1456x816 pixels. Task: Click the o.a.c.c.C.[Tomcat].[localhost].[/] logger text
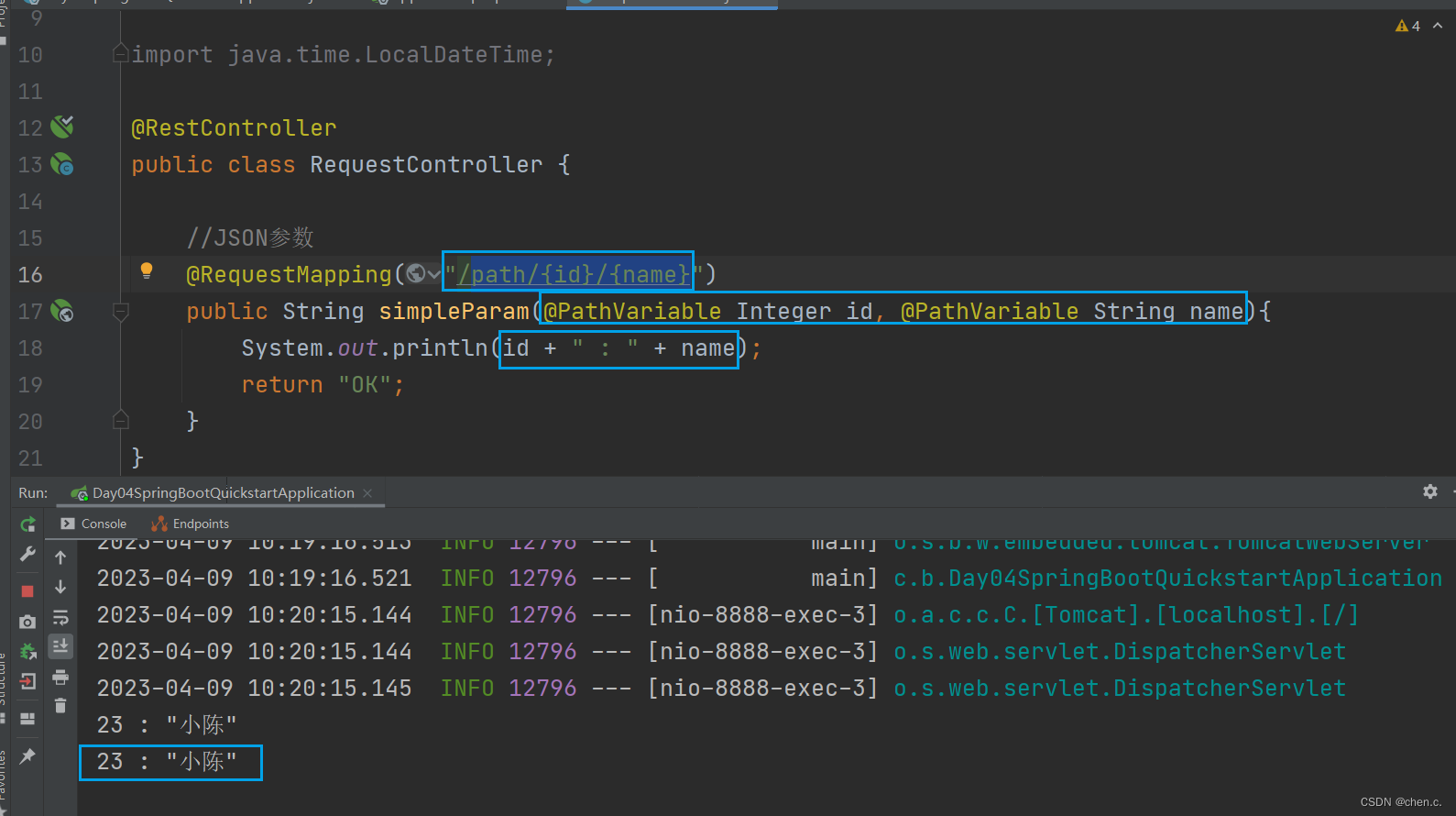coord(1126,615)
